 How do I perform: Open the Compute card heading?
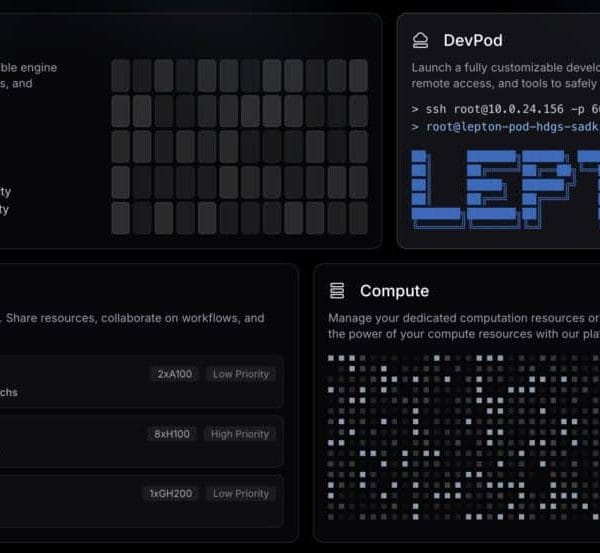point(394,291)
